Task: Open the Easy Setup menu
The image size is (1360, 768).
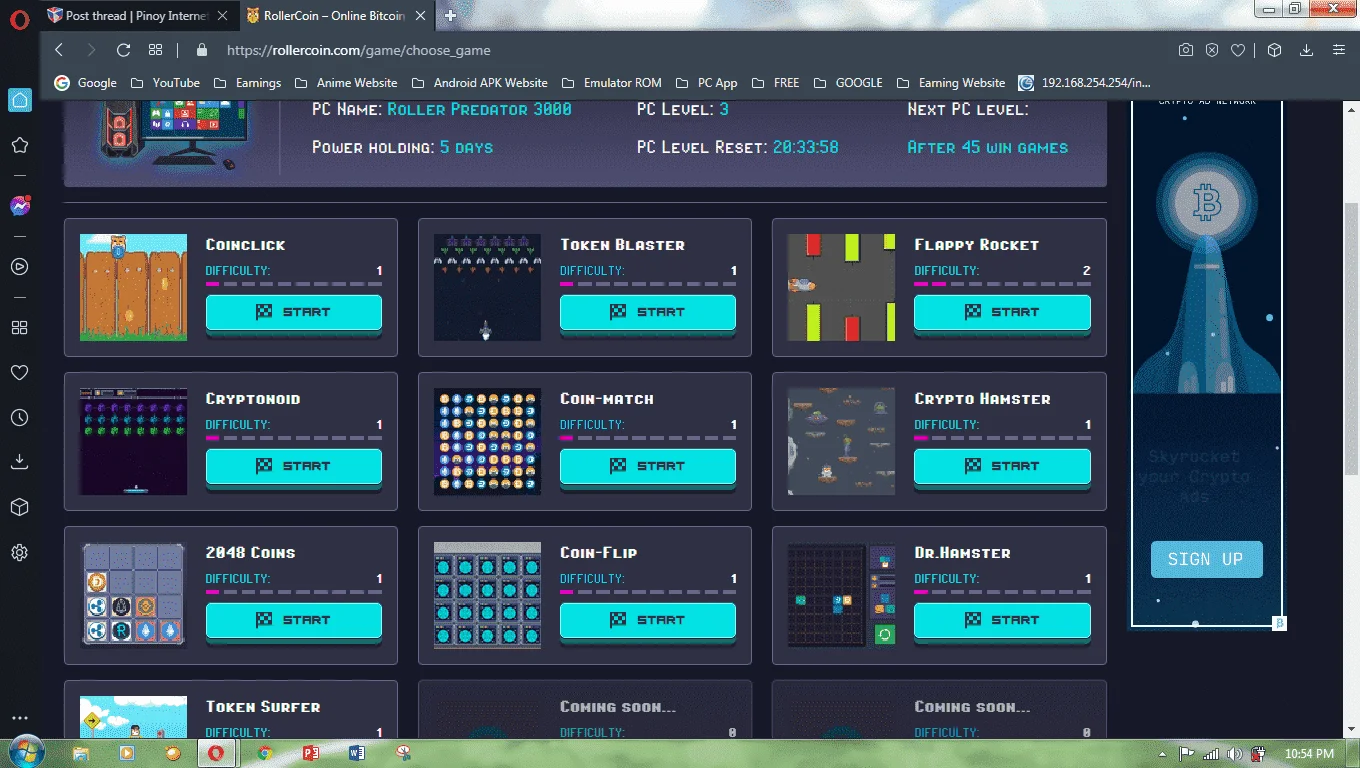Action: point(1339,50)
